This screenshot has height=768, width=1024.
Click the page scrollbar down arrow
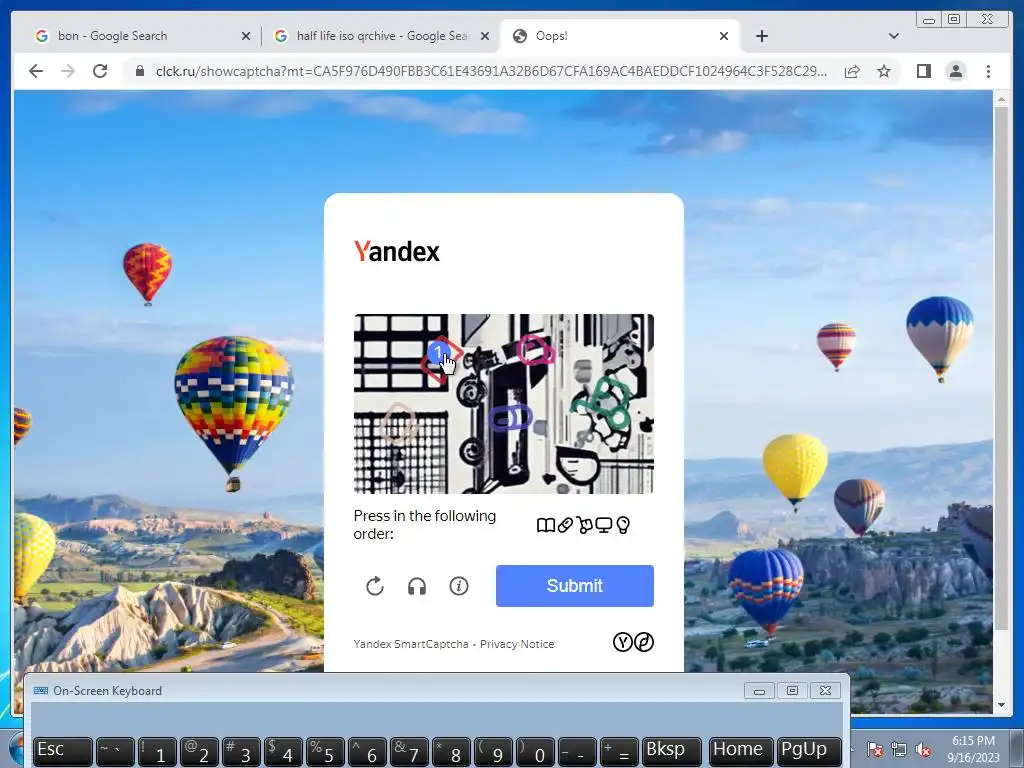1001,705
